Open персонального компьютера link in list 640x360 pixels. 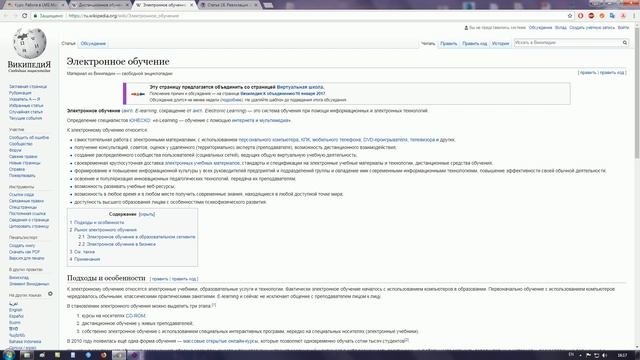coord(268,140)
